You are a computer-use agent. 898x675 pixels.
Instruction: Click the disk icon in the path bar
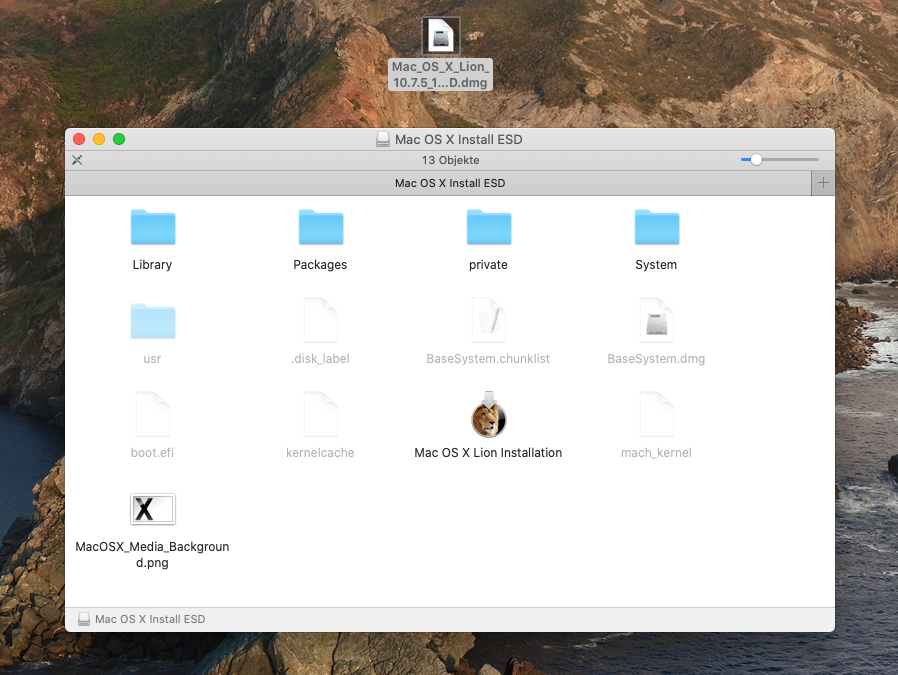click(84, 619)
